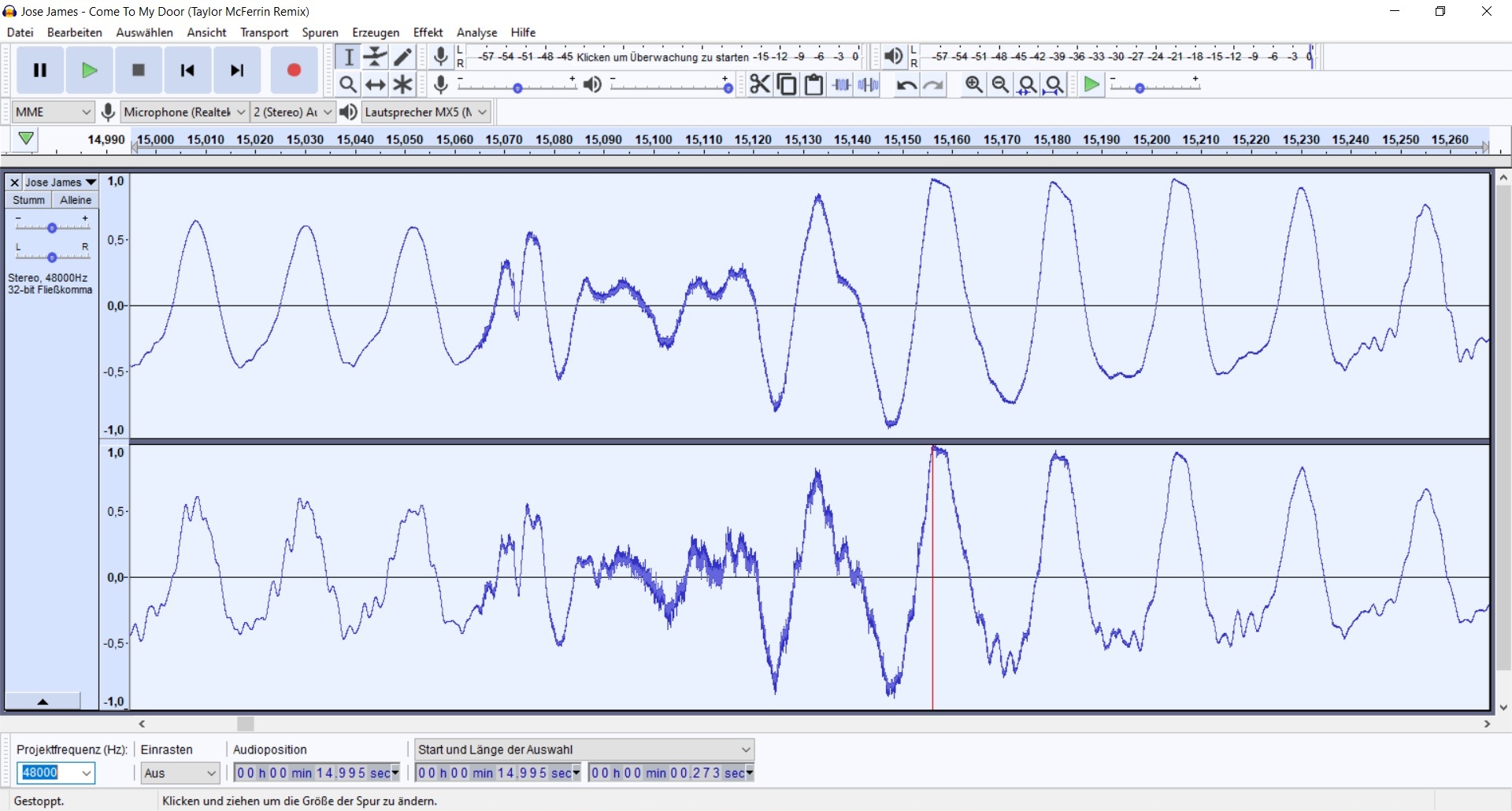
Task: Select the Draw pencil tool
Action: (403, 57)
